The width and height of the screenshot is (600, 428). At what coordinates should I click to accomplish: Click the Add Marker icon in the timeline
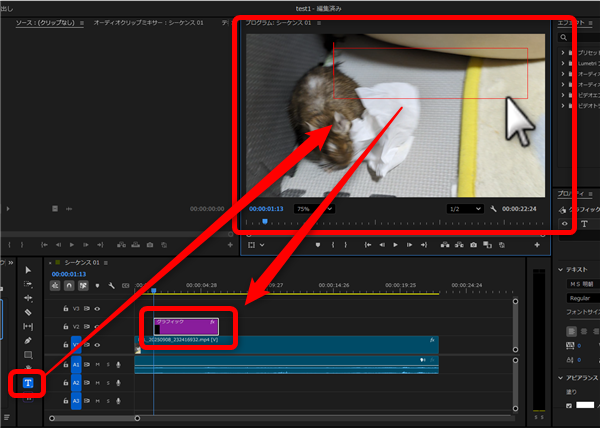pyautogui.click(x=97, y=285)
